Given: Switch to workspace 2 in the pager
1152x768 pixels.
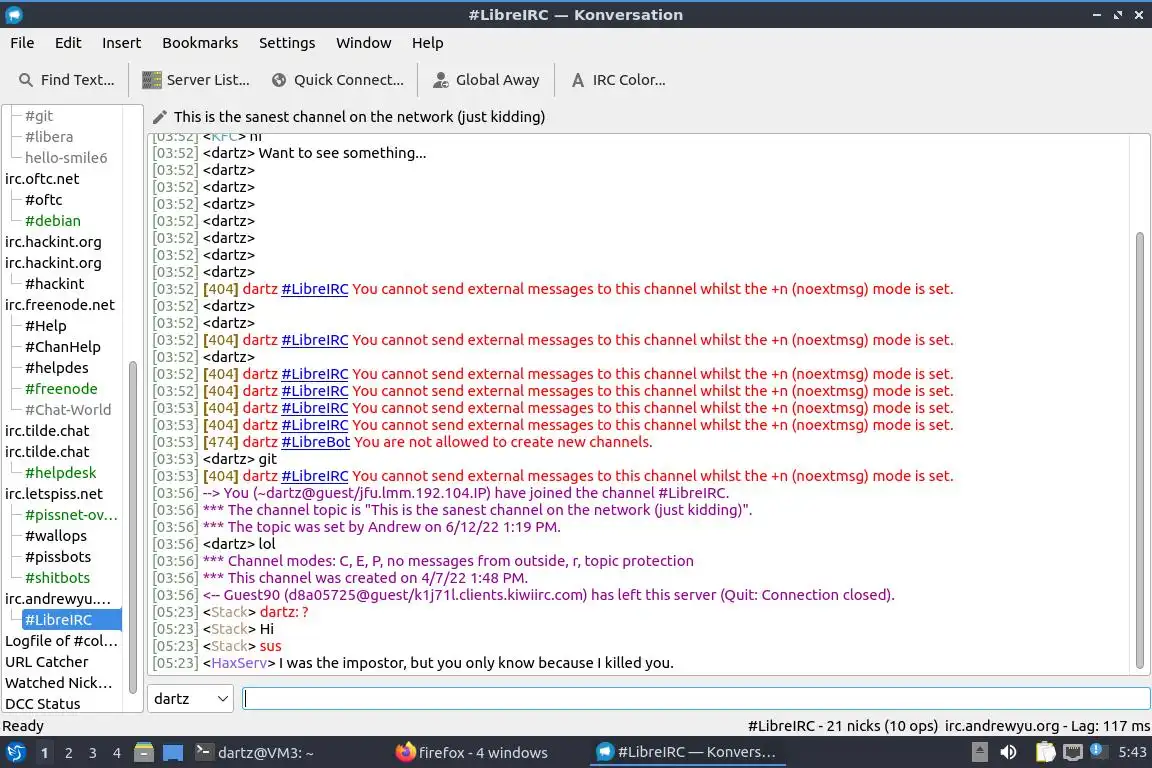Looking at the screenshot, I should pos(68,753).
